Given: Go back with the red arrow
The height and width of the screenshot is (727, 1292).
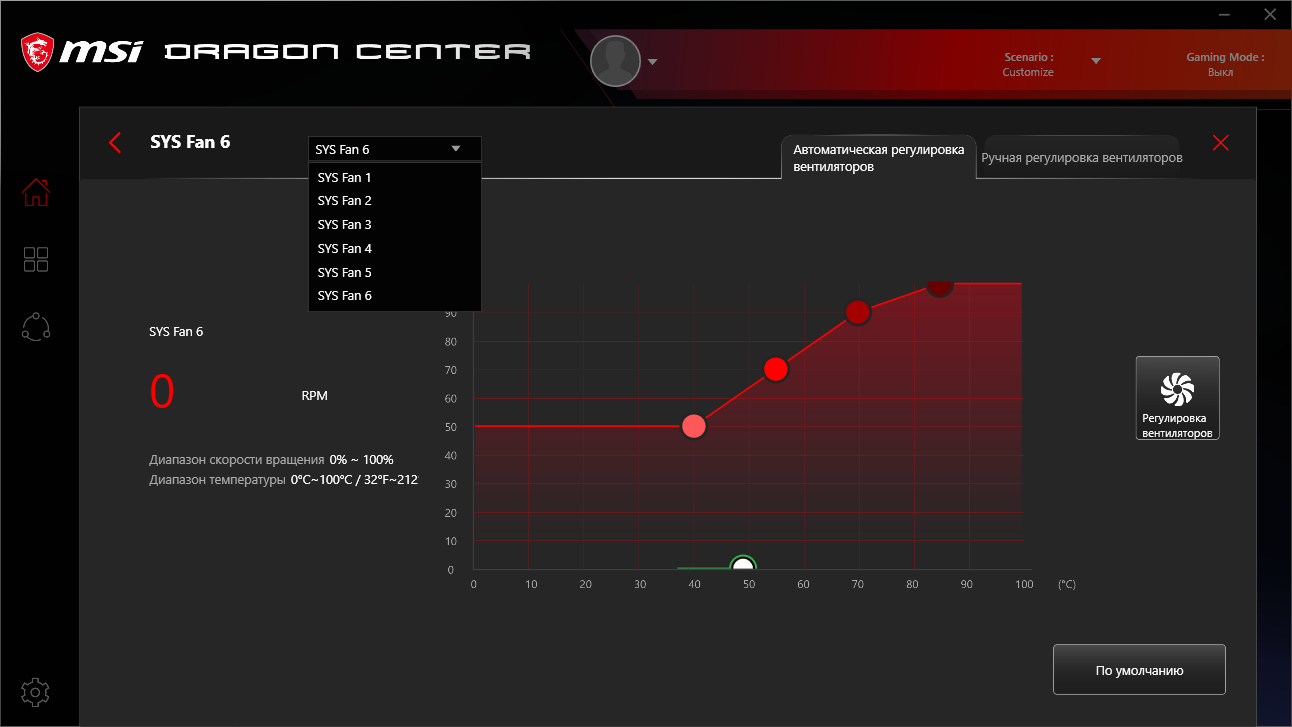Looking at the screenshot, I should (x=115, y=143).
